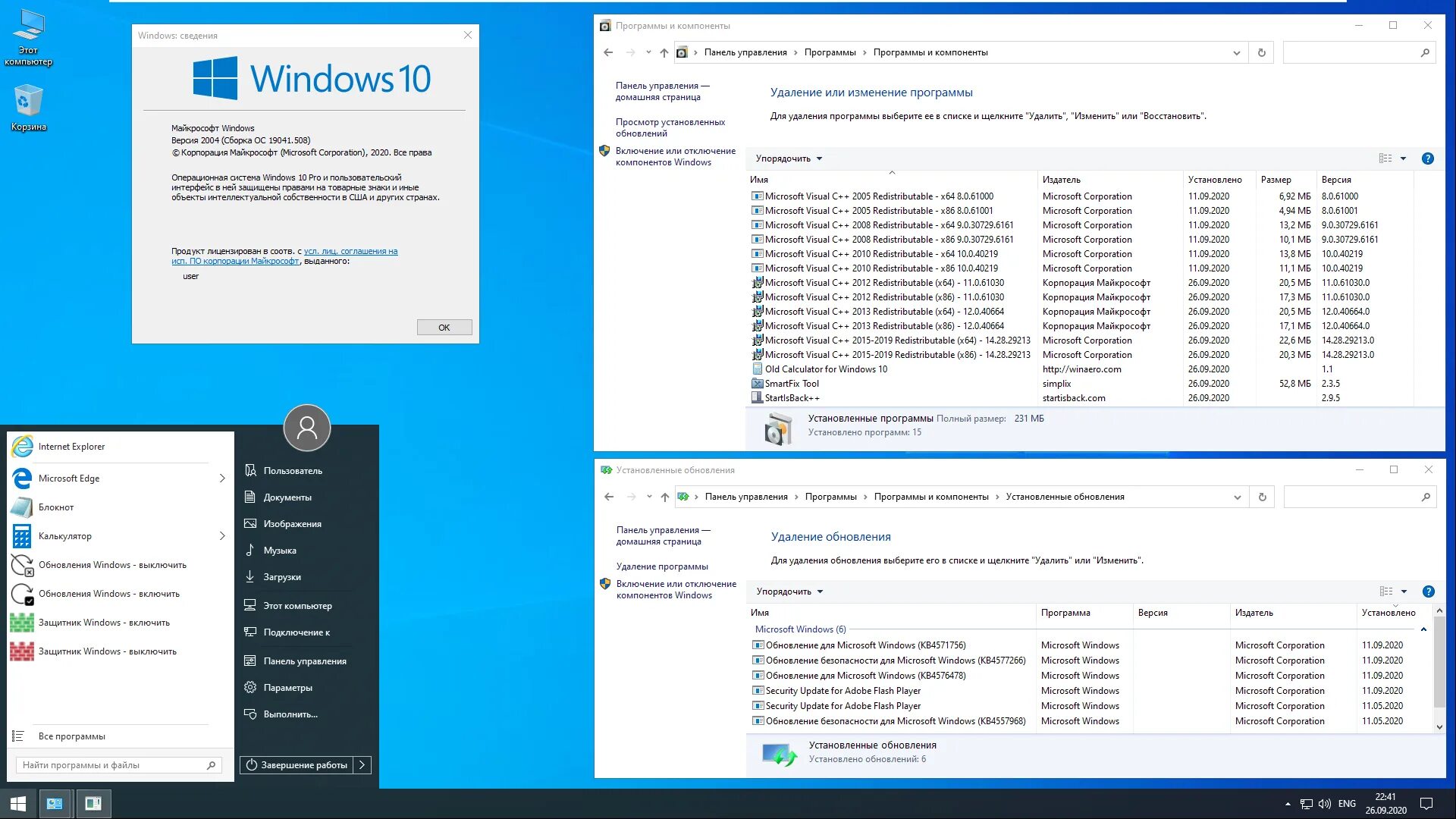Click 'Просмотр установленных обновлений' link
Image resolution: width=1456 pixels, height=819 pixels.
pos(670,127)
